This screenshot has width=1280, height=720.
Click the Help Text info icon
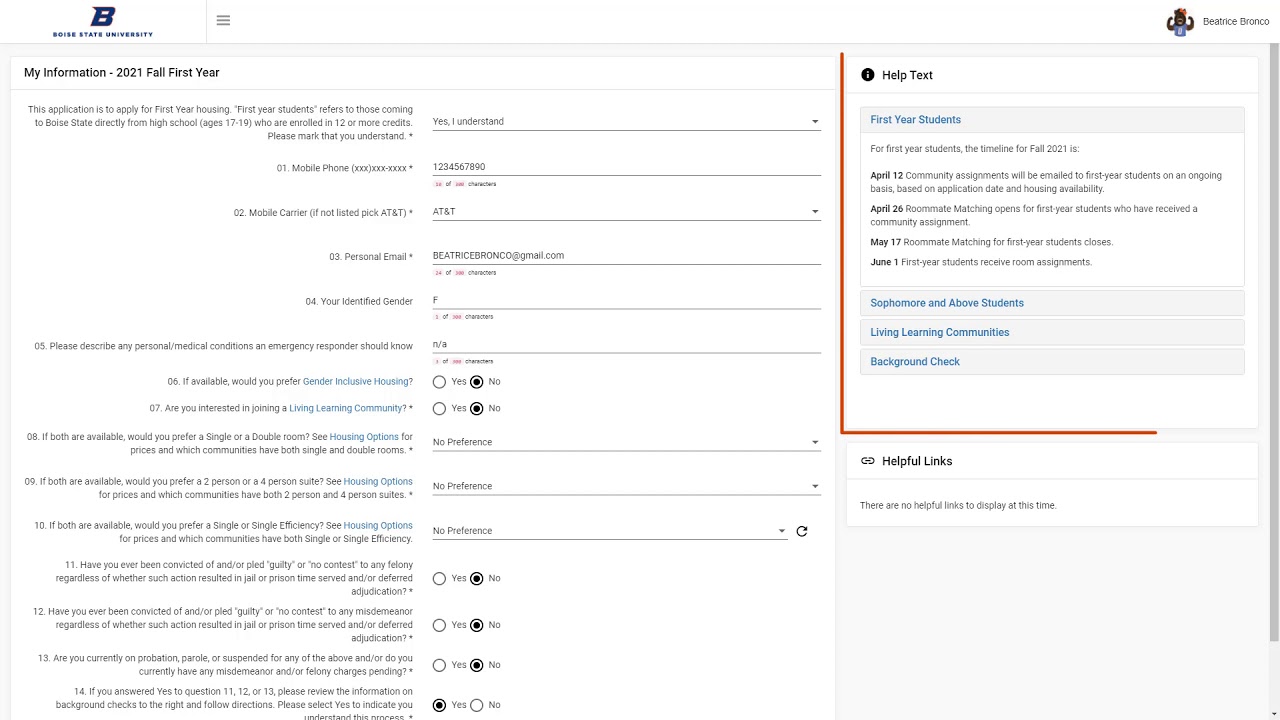coord(867,75)
